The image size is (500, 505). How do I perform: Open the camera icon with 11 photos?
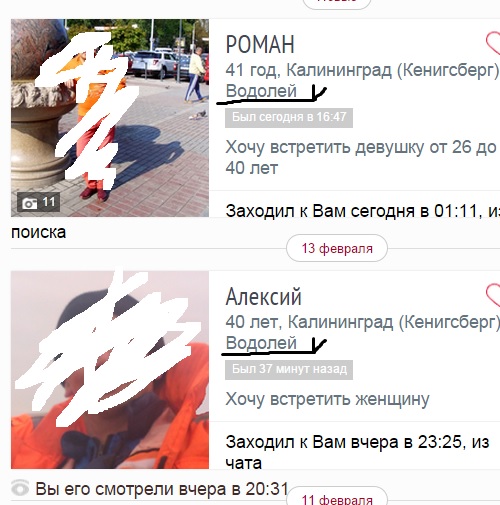coord(39,202)
